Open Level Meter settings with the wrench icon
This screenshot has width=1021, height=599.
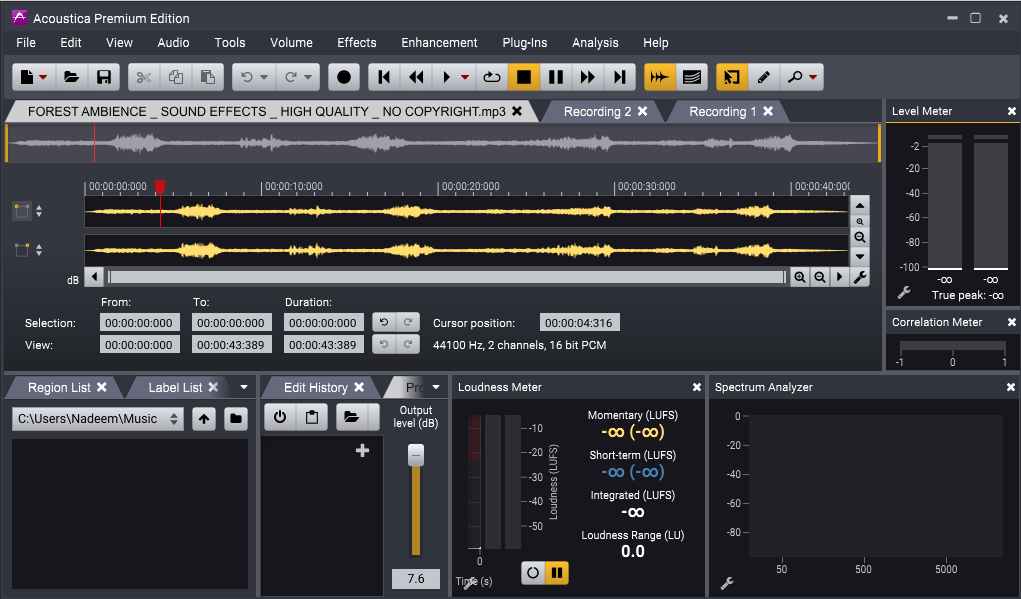point(904,293)
